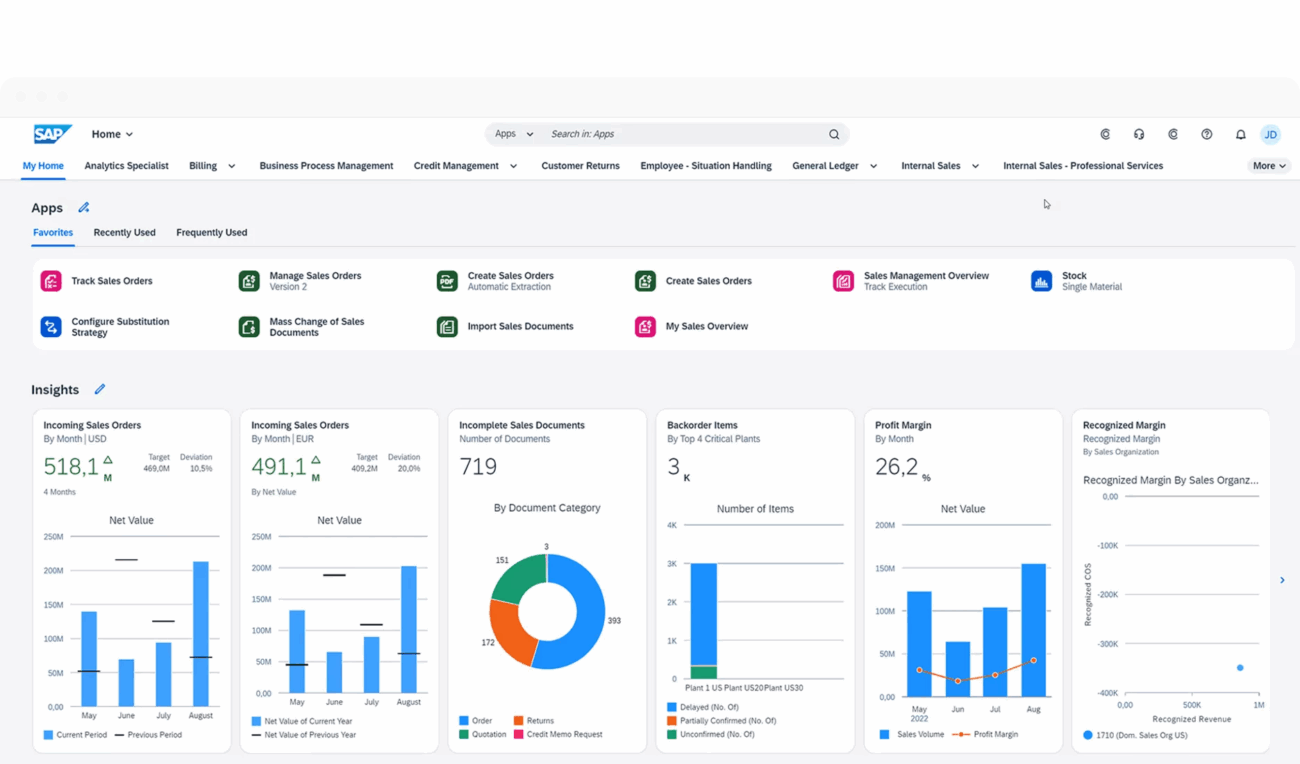Image resolution: width=1300 pixels, height=764 pixels.
Task: Open the Business Process Management tab
Action: 326,166
